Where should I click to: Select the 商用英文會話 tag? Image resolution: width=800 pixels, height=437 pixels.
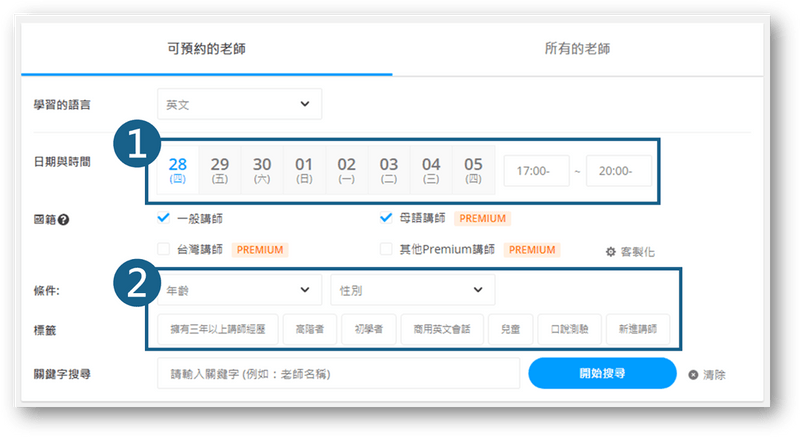(441, 328)
